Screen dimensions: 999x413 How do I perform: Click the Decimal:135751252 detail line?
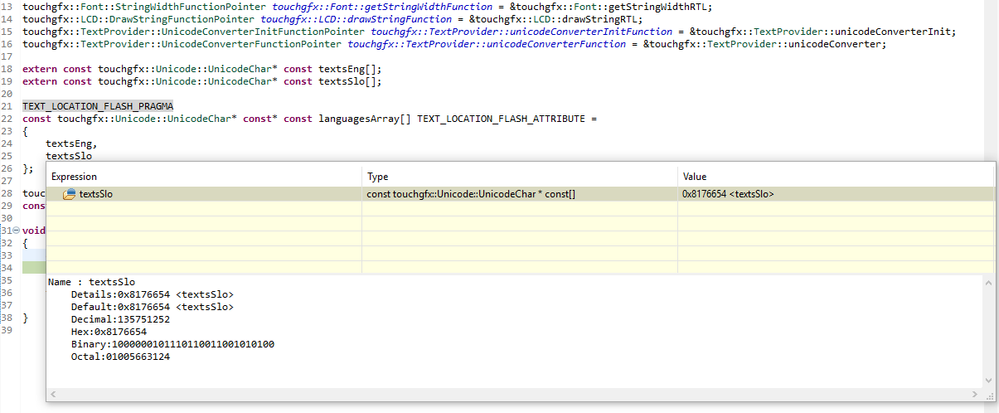[120, 319]
